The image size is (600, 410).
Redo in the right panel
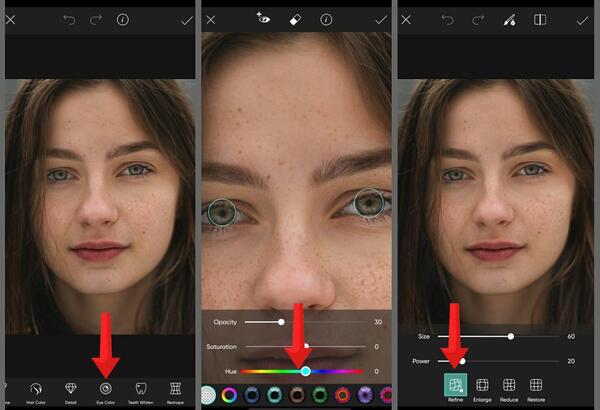point(478,20)
